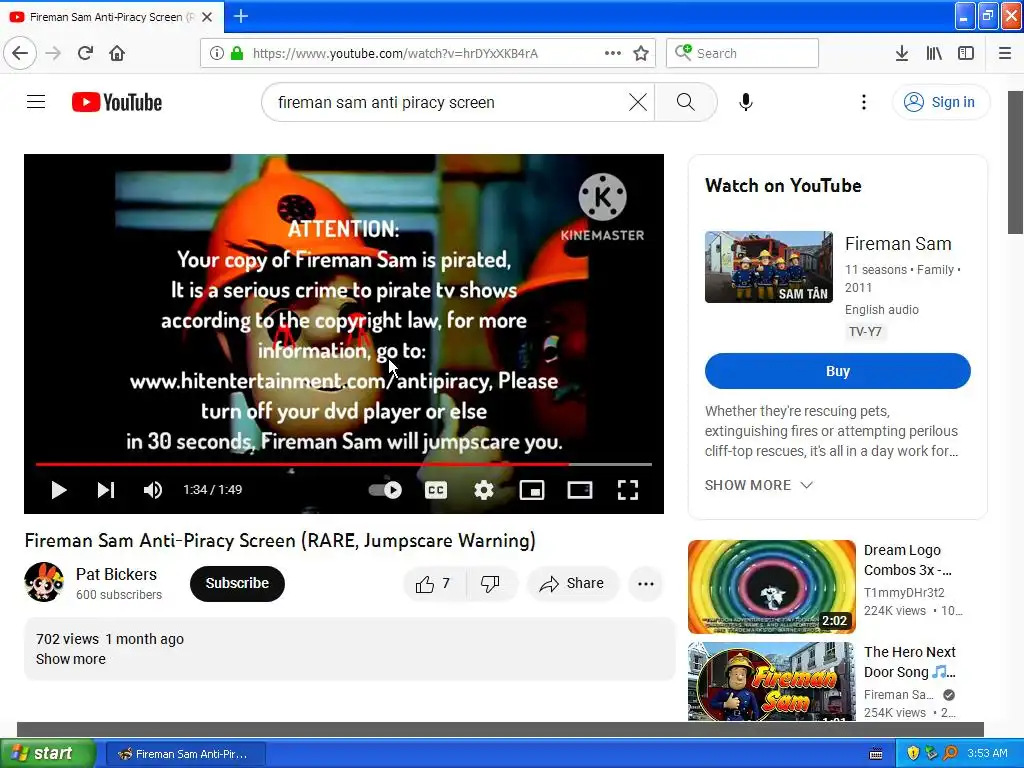Expand the description with Show more
1024x768 pixels.
point(71,659)
